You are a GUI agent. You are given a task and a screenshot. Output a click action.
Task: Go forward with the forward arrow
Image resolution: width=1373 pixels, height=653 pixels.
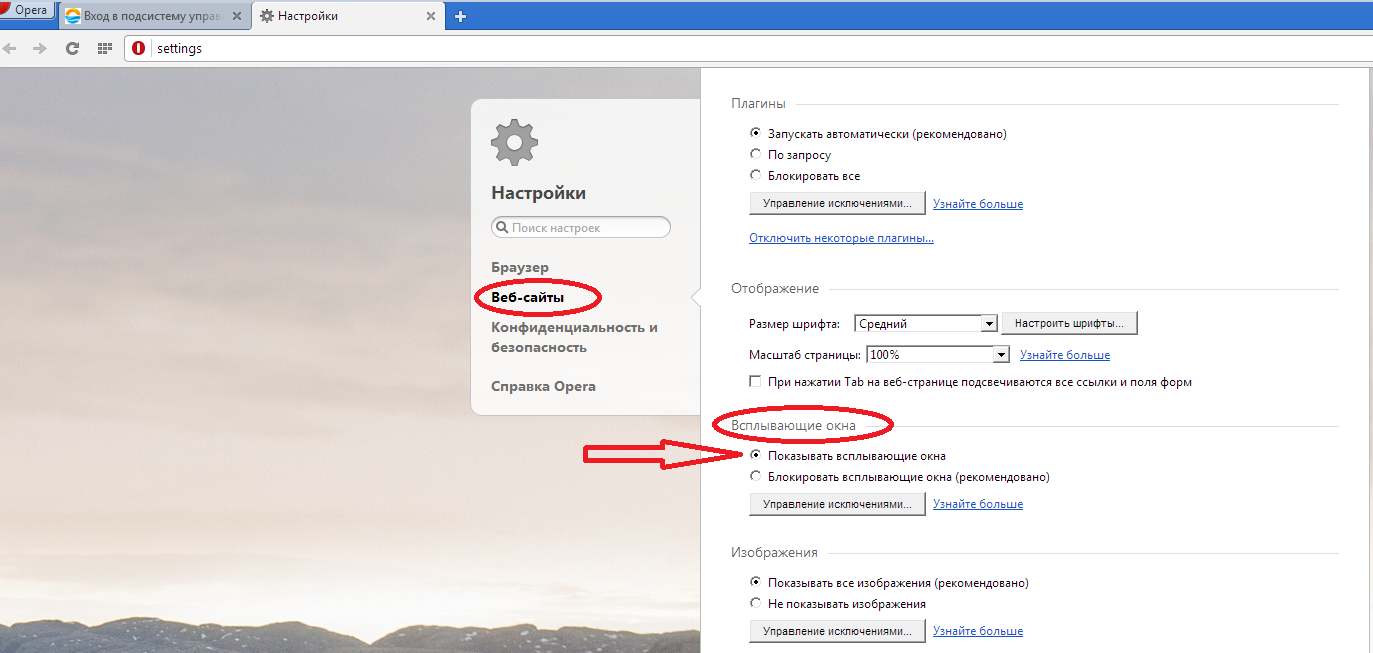click(x=40, y=48)
